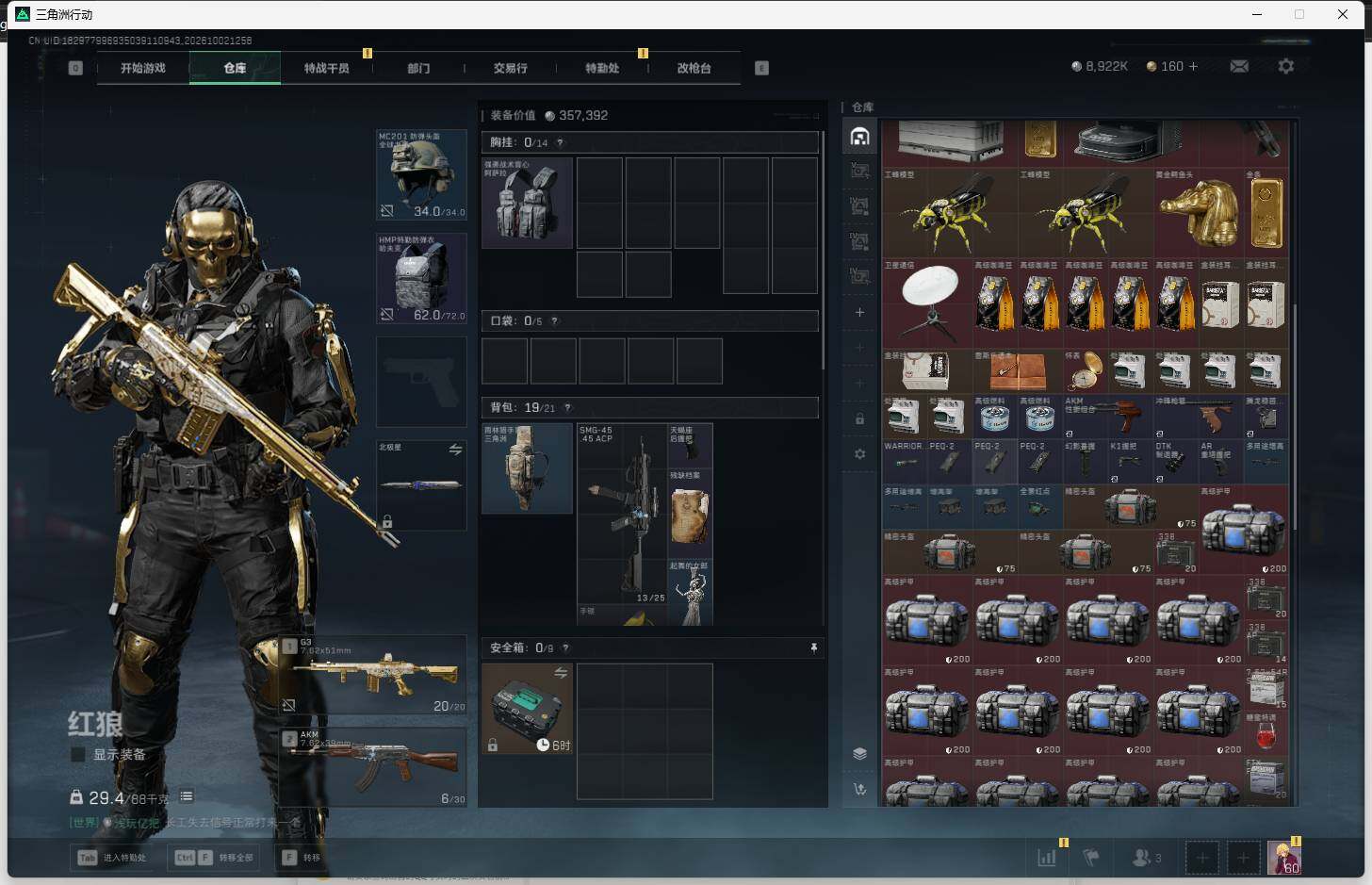
Task: Click the equipment panel scrollbar
Action: (x=824, y=251)
